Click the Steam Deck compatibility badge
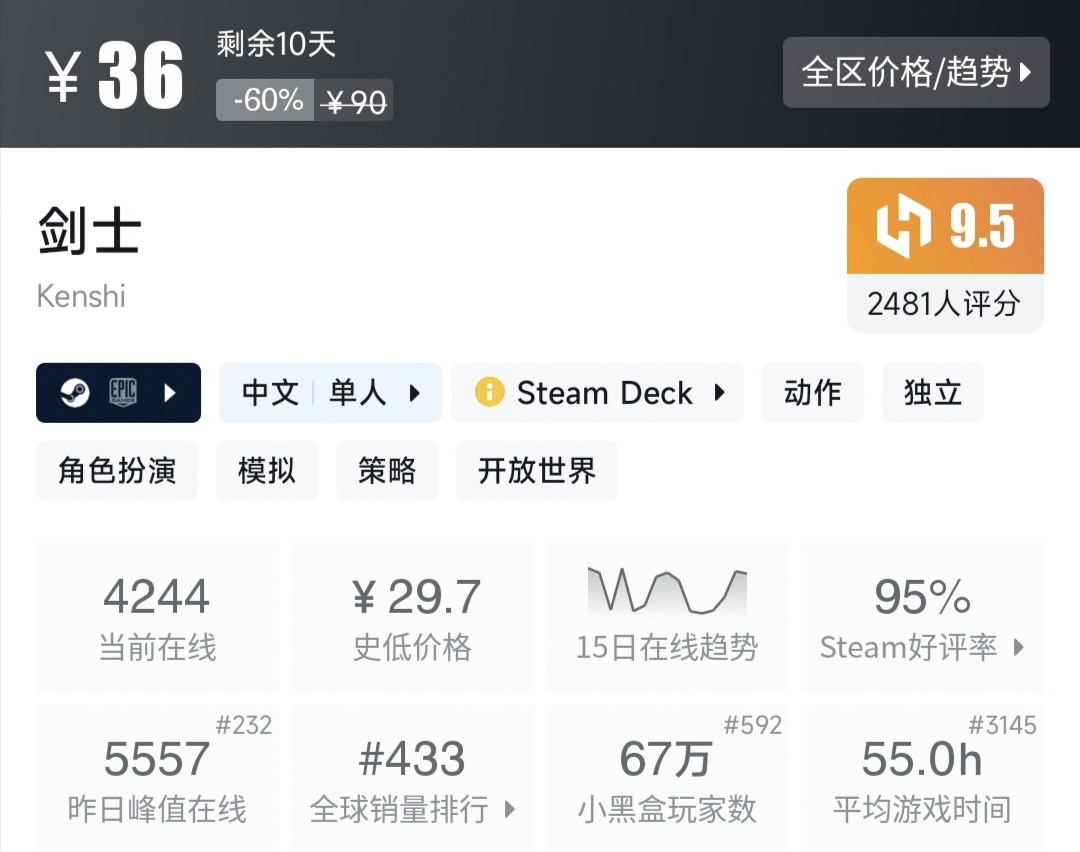This screenshot has width=1080, height=852. click(598, 392)
